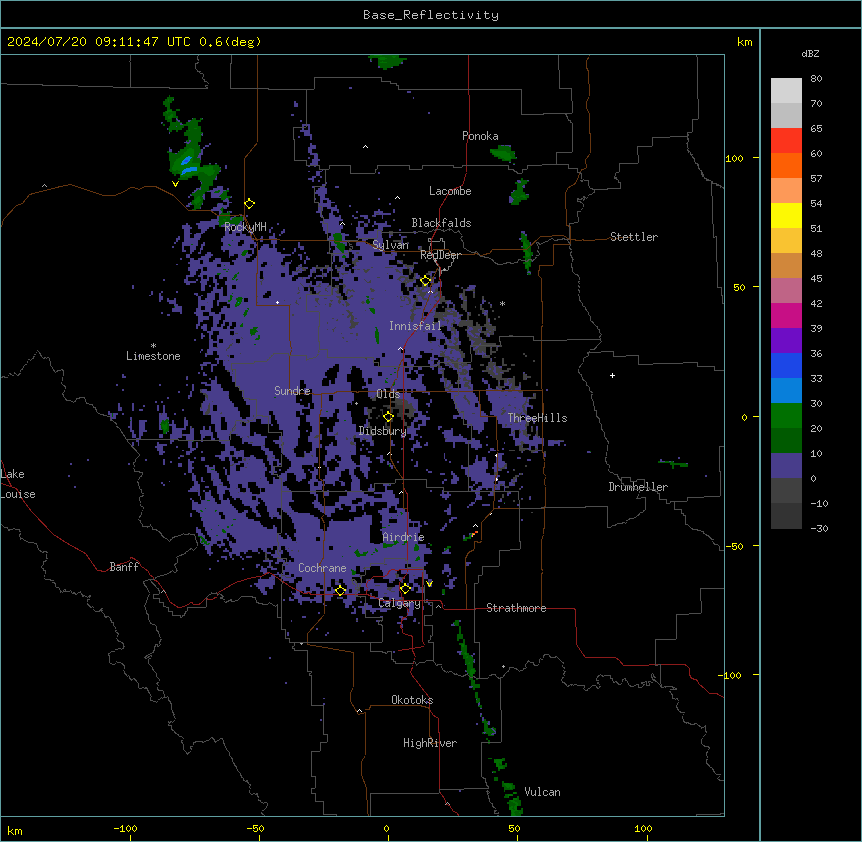The image size is (862, 842).
Task: Click the RockyMH label
Action: pos(245,226)
